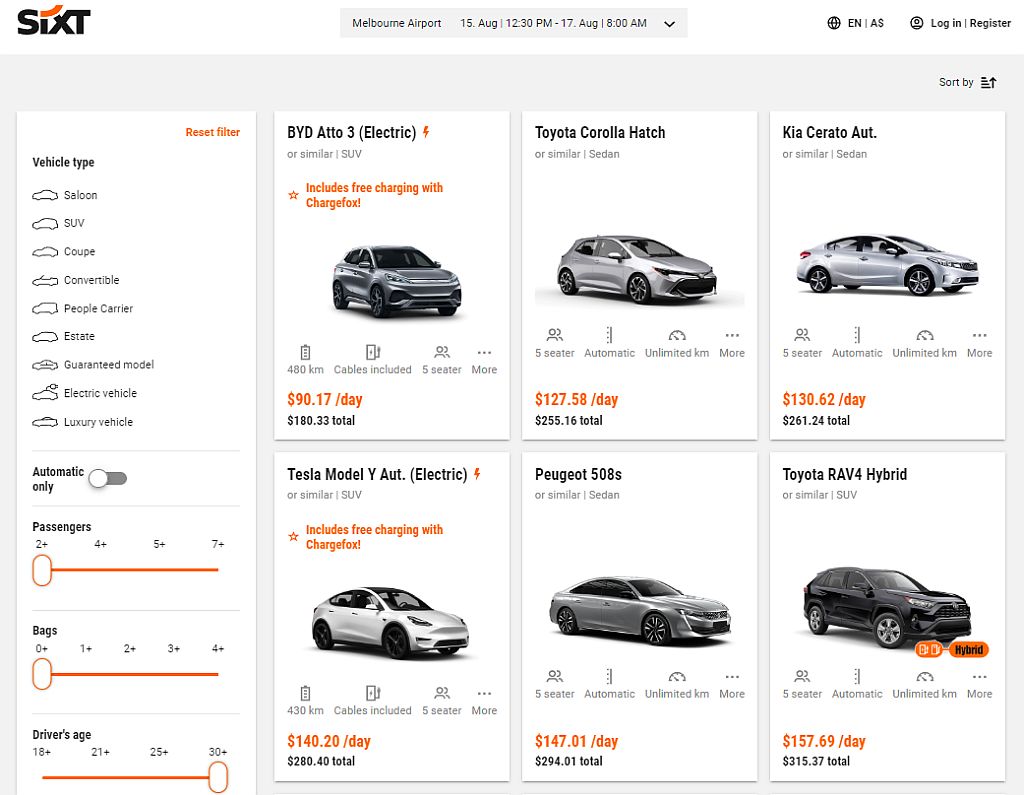Click Reset filter link
Screen dimensions: 1024x795
coord(212,132)
